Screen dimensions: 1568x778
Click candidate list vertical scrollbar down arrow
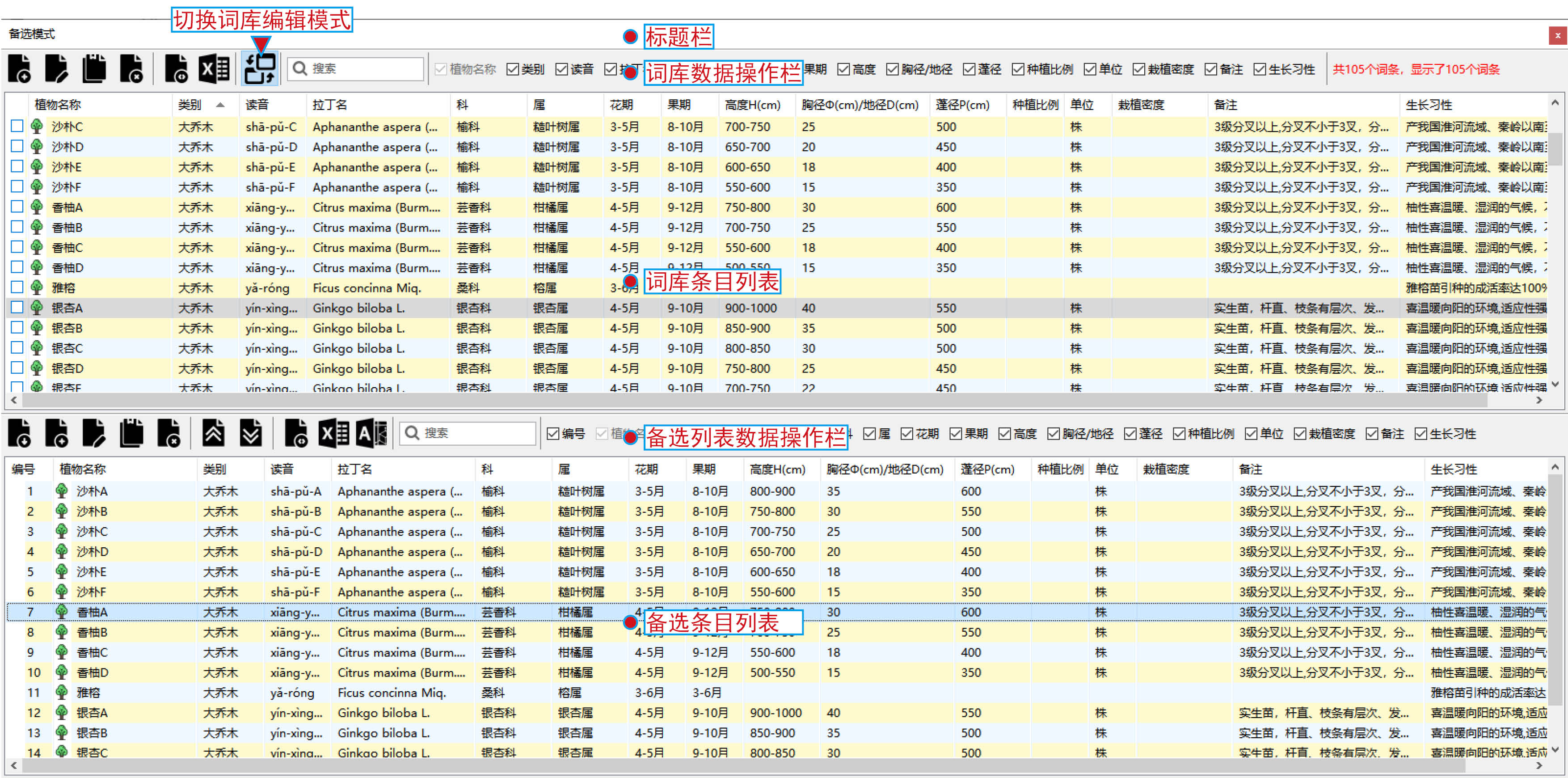click(x=1555, y=749)
